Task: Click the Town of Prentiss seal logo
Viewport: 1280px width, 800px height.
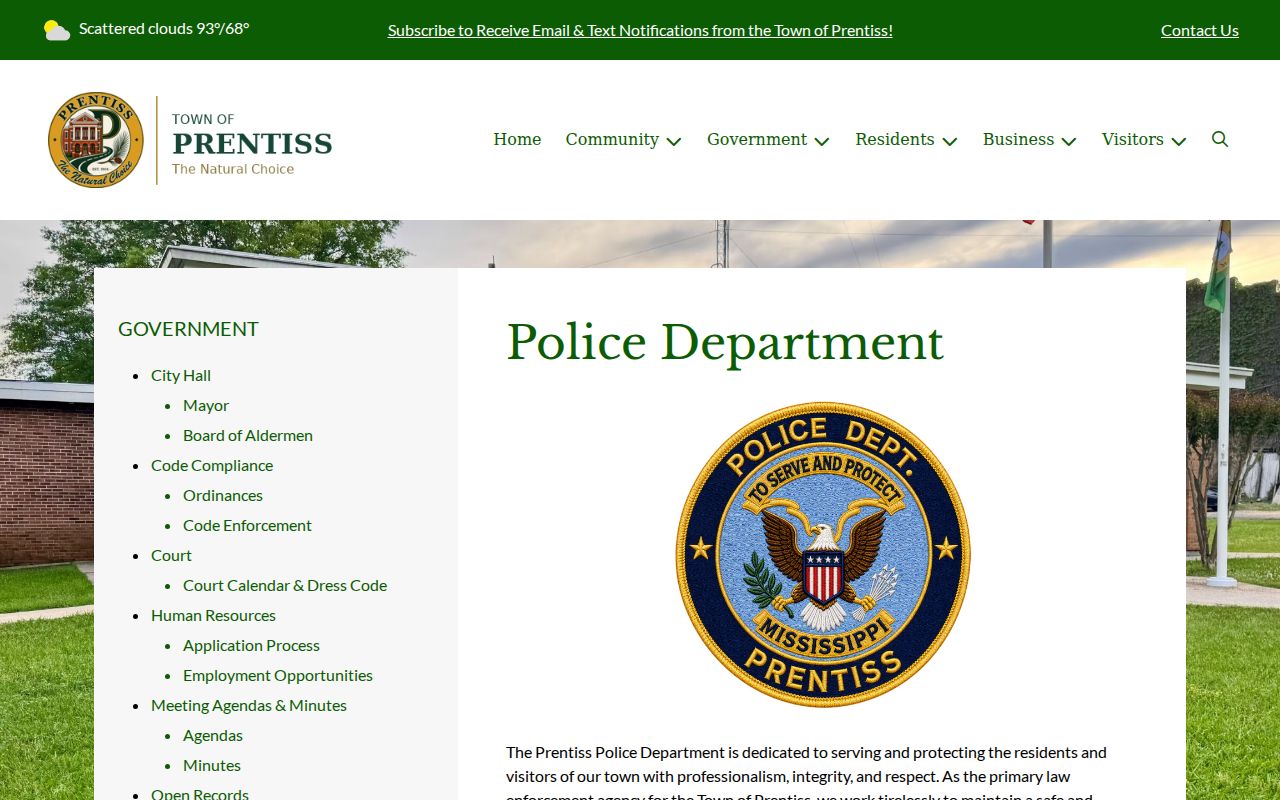Action: point(96,140)
